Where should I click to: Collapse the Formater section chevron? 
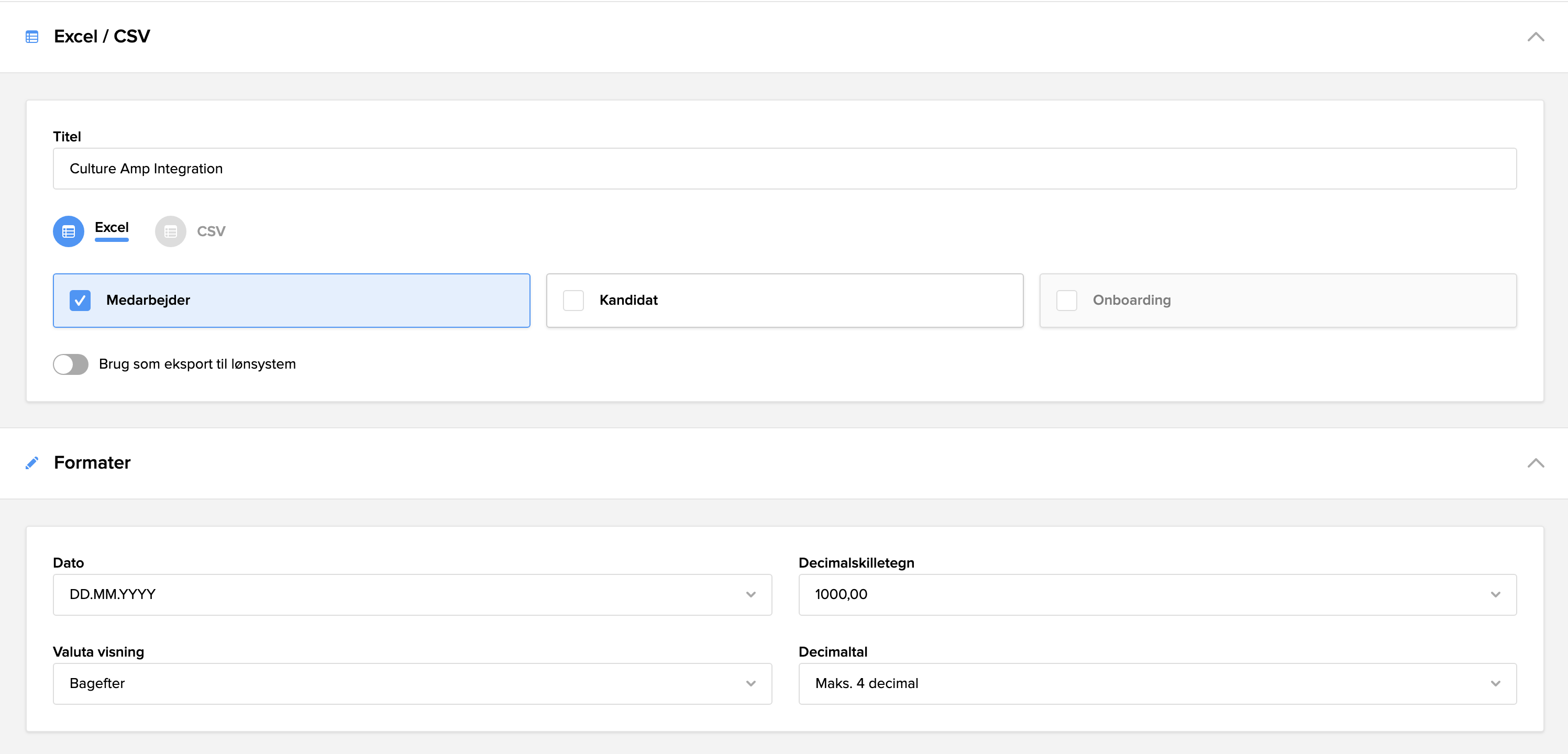coord(1535,463)
